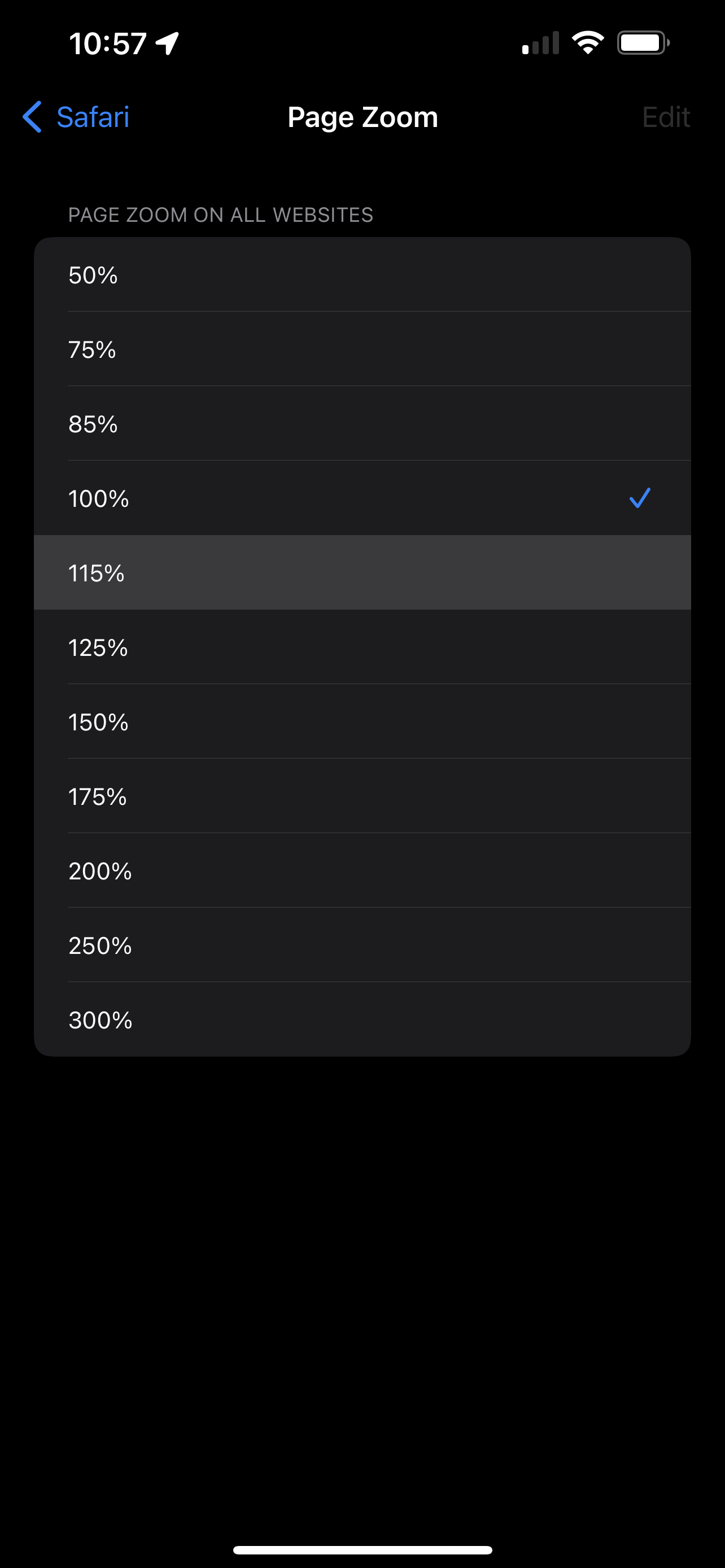Screen dimensions: 725x1568
Task: Set page zoom to 300%
Action: click(x=361, y=1019)
